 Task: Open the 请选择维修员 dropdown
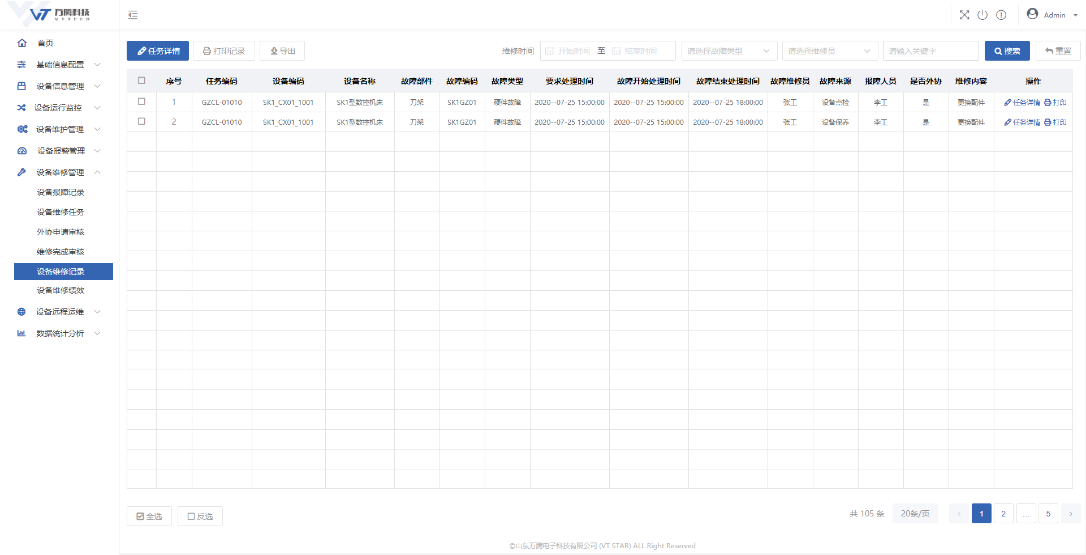[829, 51]
